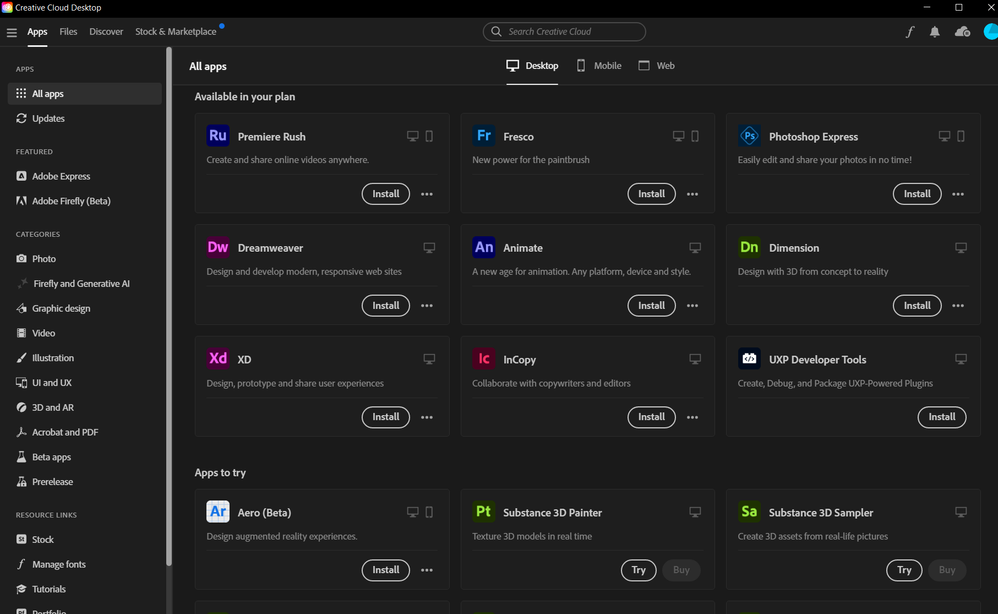Viewport: 998px width, 614px height.
Task: Open more options for Premiere Rush
Action: tap(427, 193)
